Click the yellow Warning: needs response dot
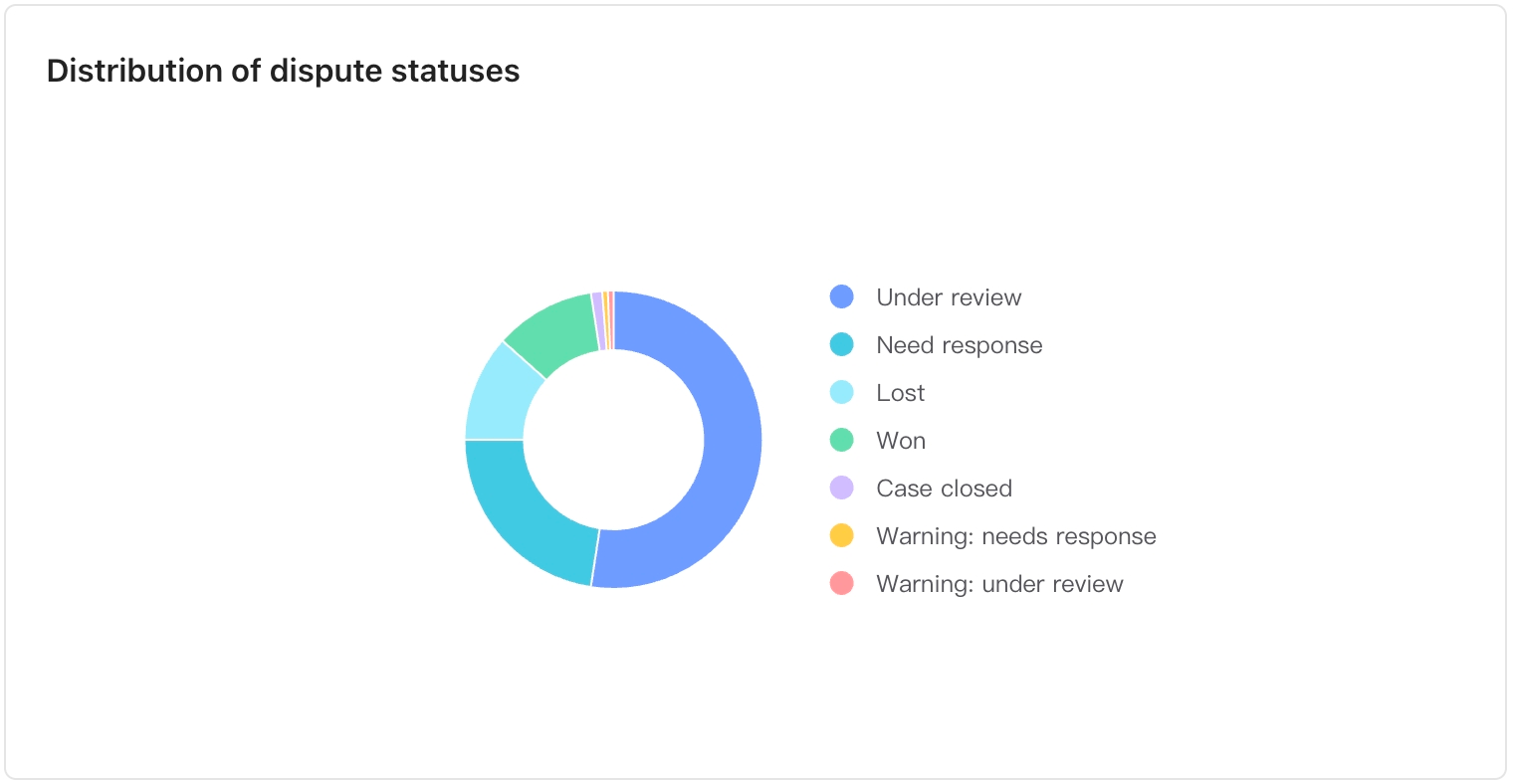 coord(842,536)
